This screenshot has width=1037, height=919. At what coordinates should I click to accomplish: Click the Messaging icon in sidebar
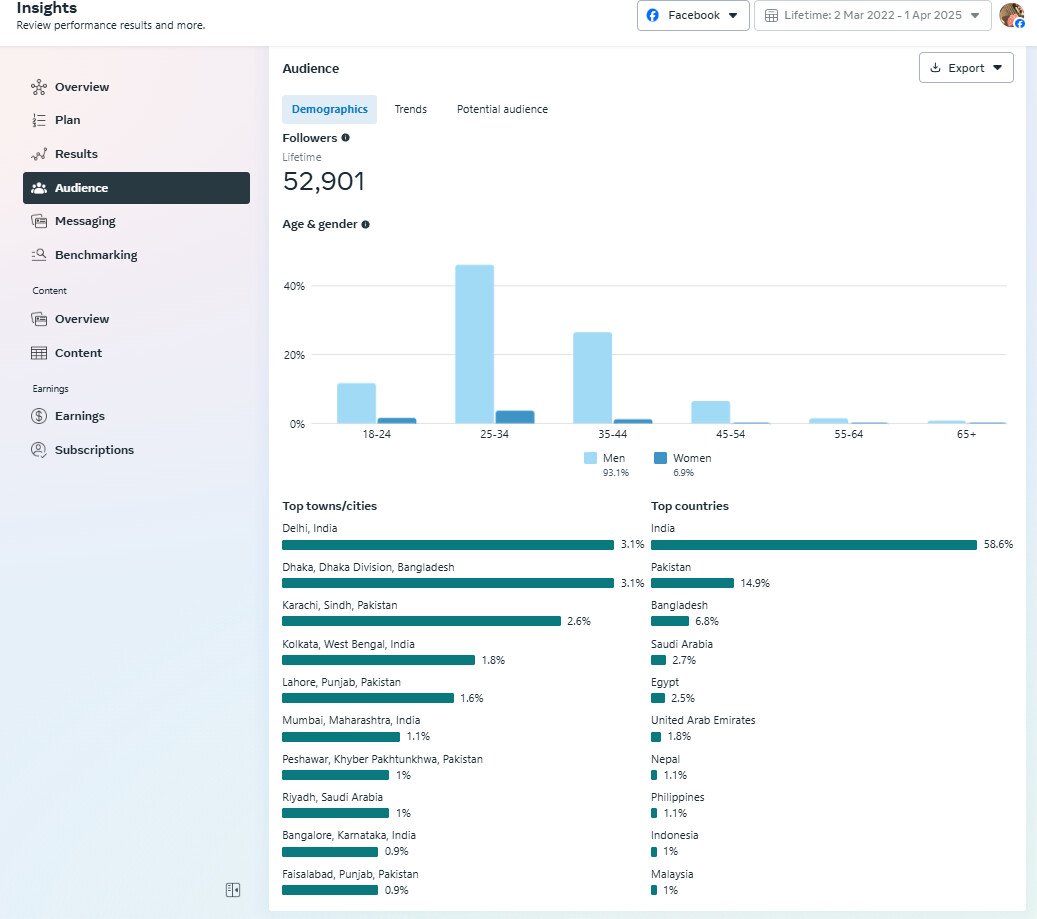39,221
